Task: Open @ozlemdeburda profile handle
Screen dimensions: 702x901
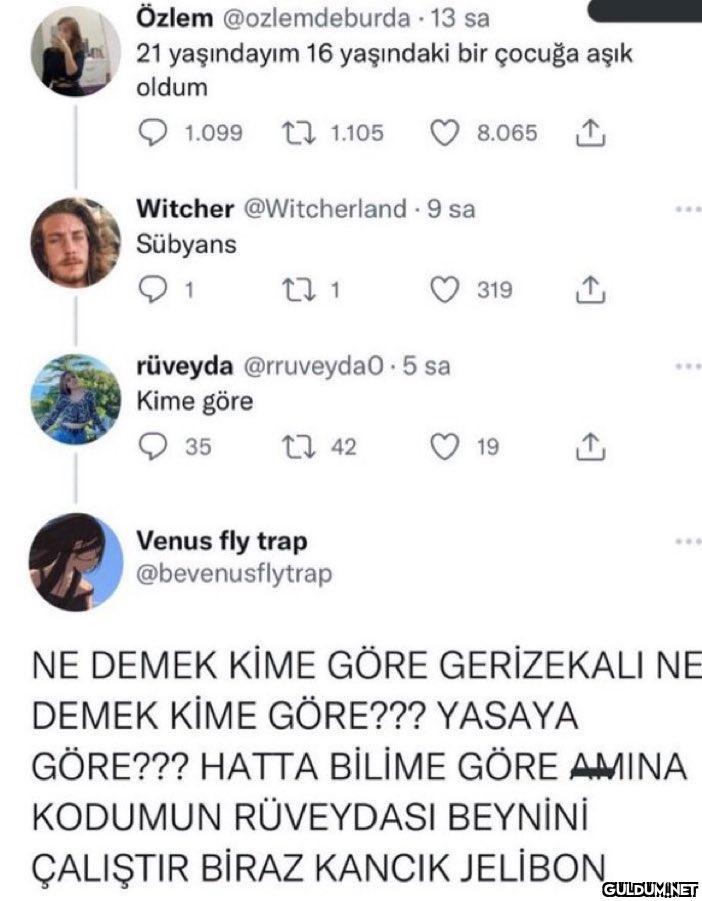Action: click(x=315, y=18)
